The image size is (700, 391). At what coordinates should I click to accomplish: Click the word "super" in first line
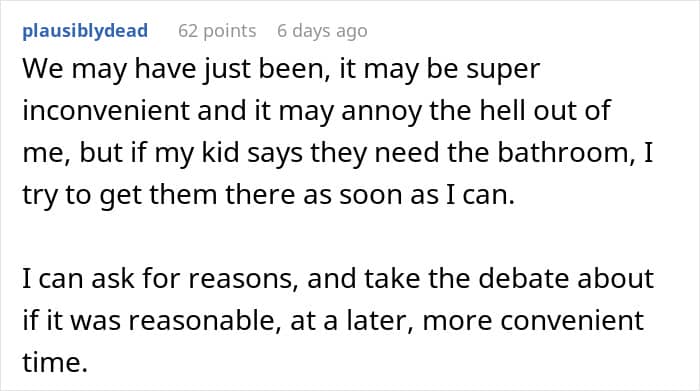click(503, 71)
